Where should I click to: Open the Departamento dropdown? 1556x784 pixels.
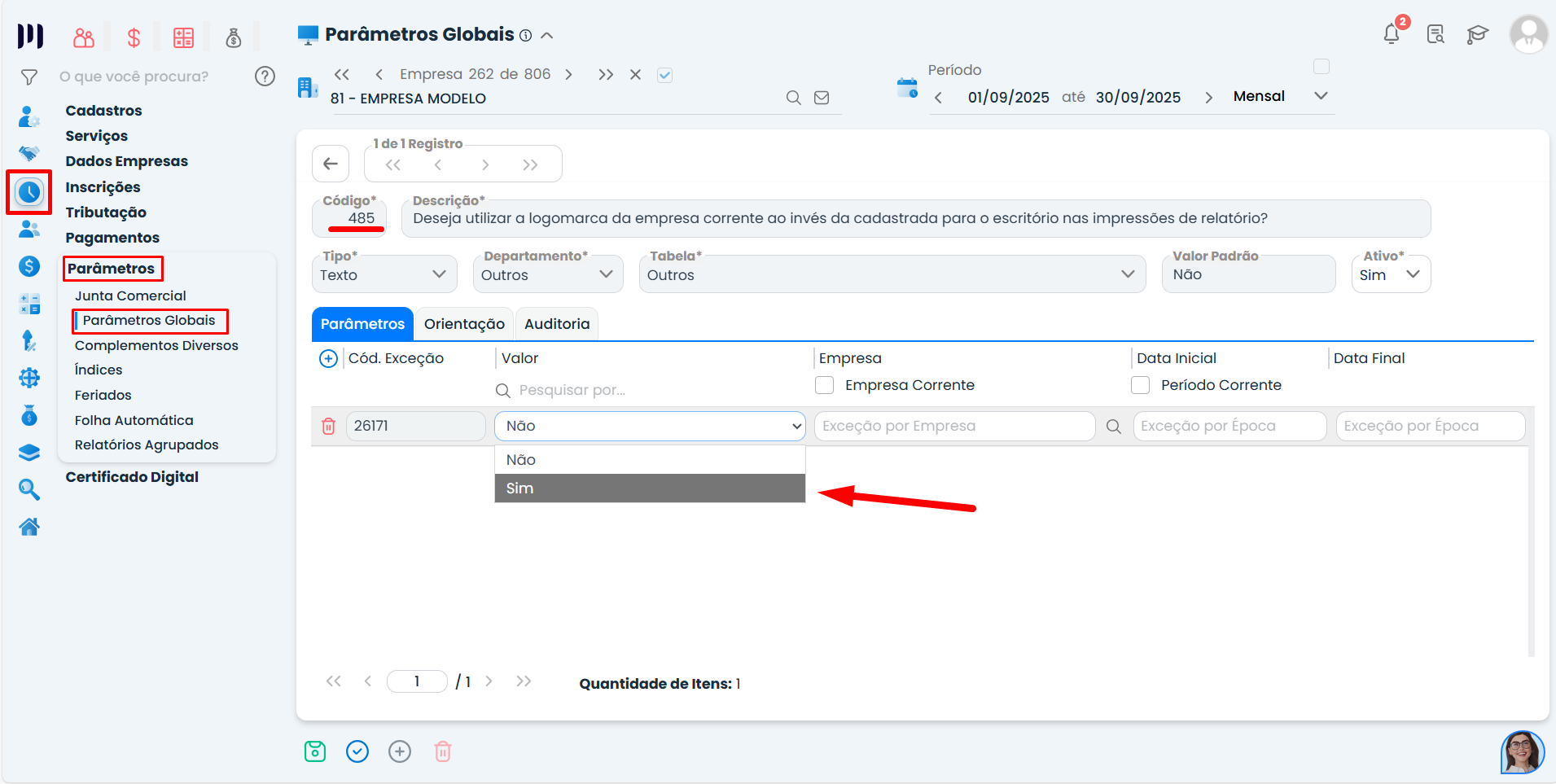(547, 274)
